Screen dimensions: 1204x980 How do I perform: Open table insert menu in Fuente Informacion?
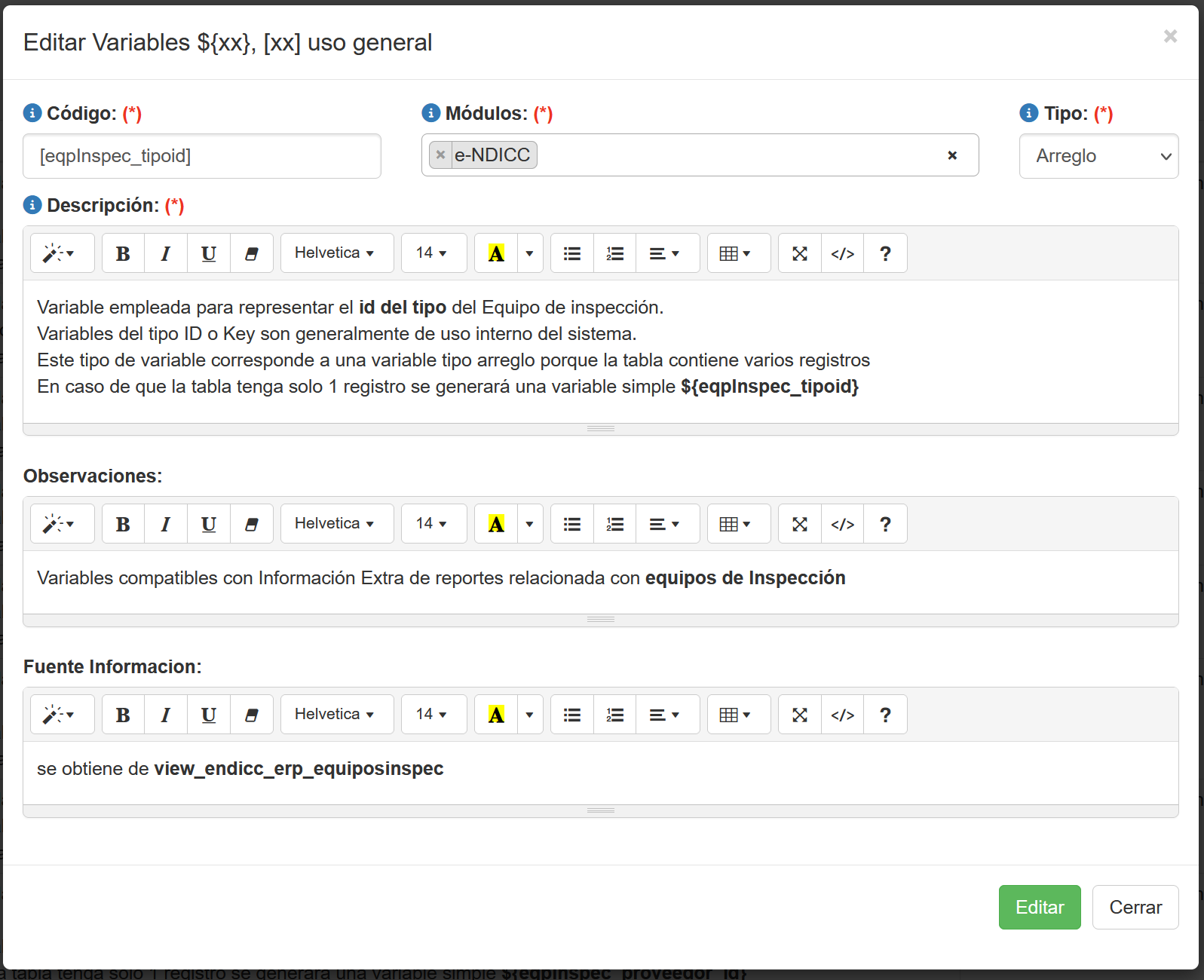(x=735, y=715)
